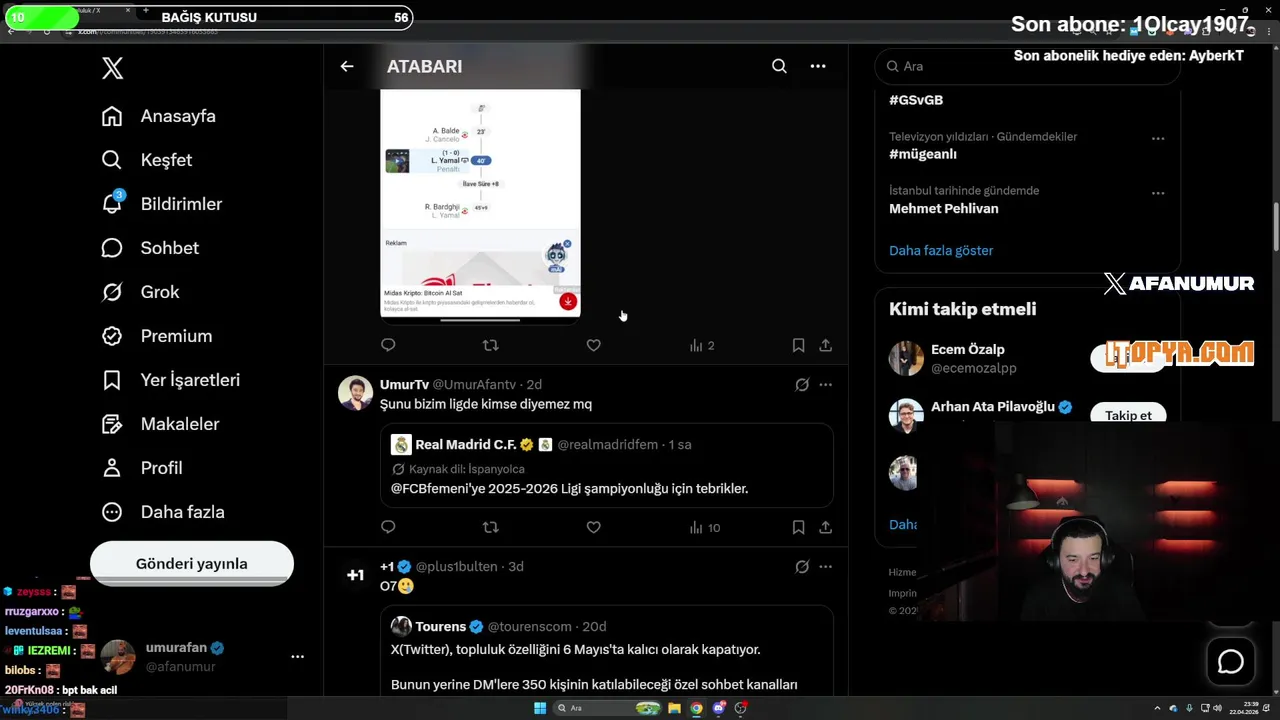The image size is (1280, 720).
Task: Like the match screenshot post
Action: pyautogui.click(x=593, y=345)
